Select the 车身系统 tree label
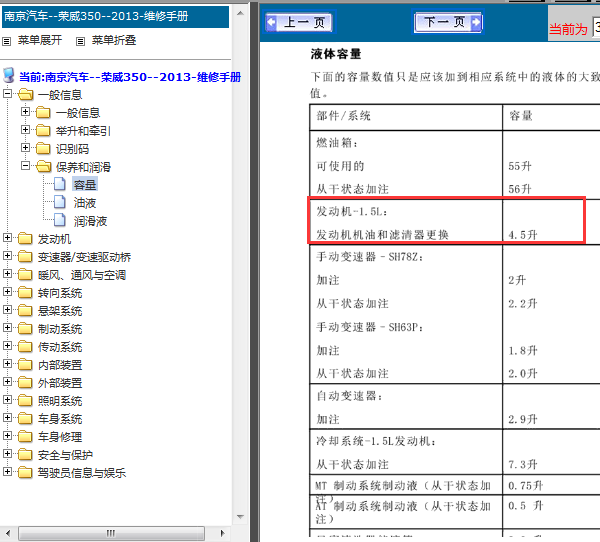This screenshot has width=600, height=542. [60, 419]
